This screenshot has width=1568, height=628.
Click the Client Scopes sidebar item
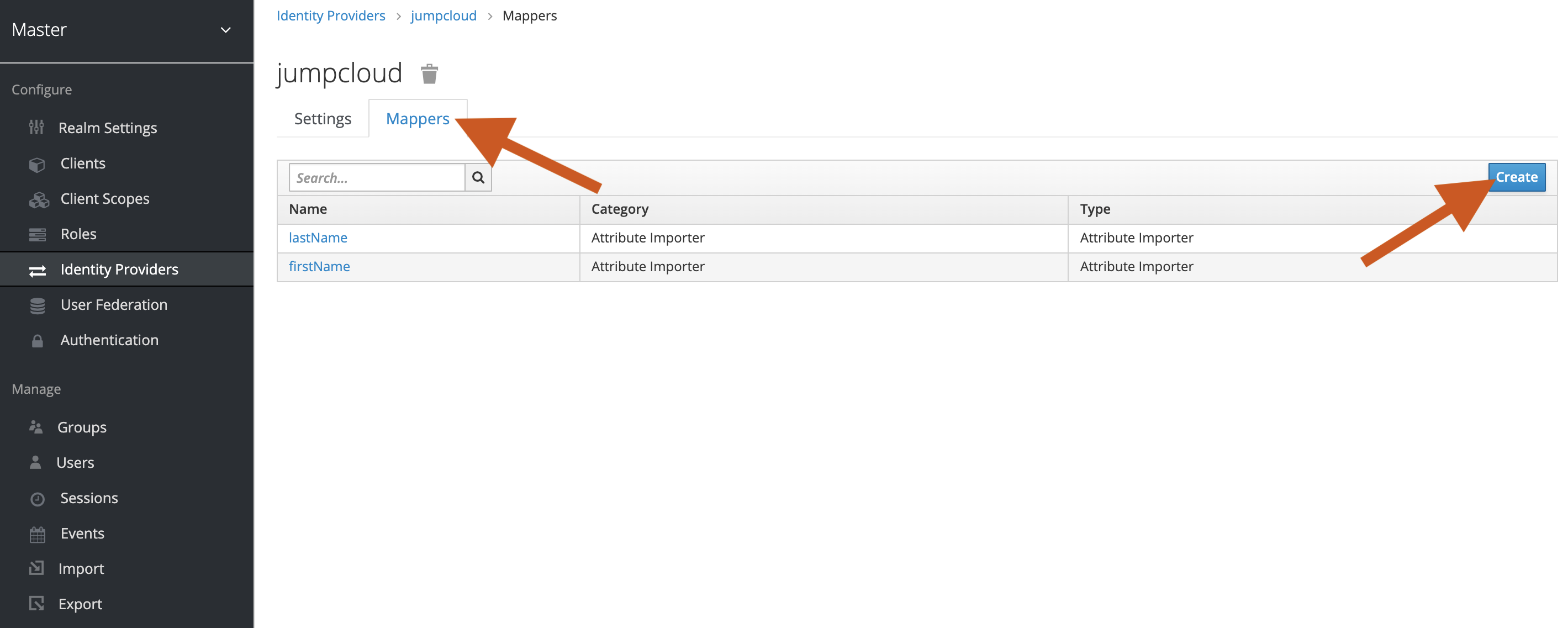[x=105, y=198]
